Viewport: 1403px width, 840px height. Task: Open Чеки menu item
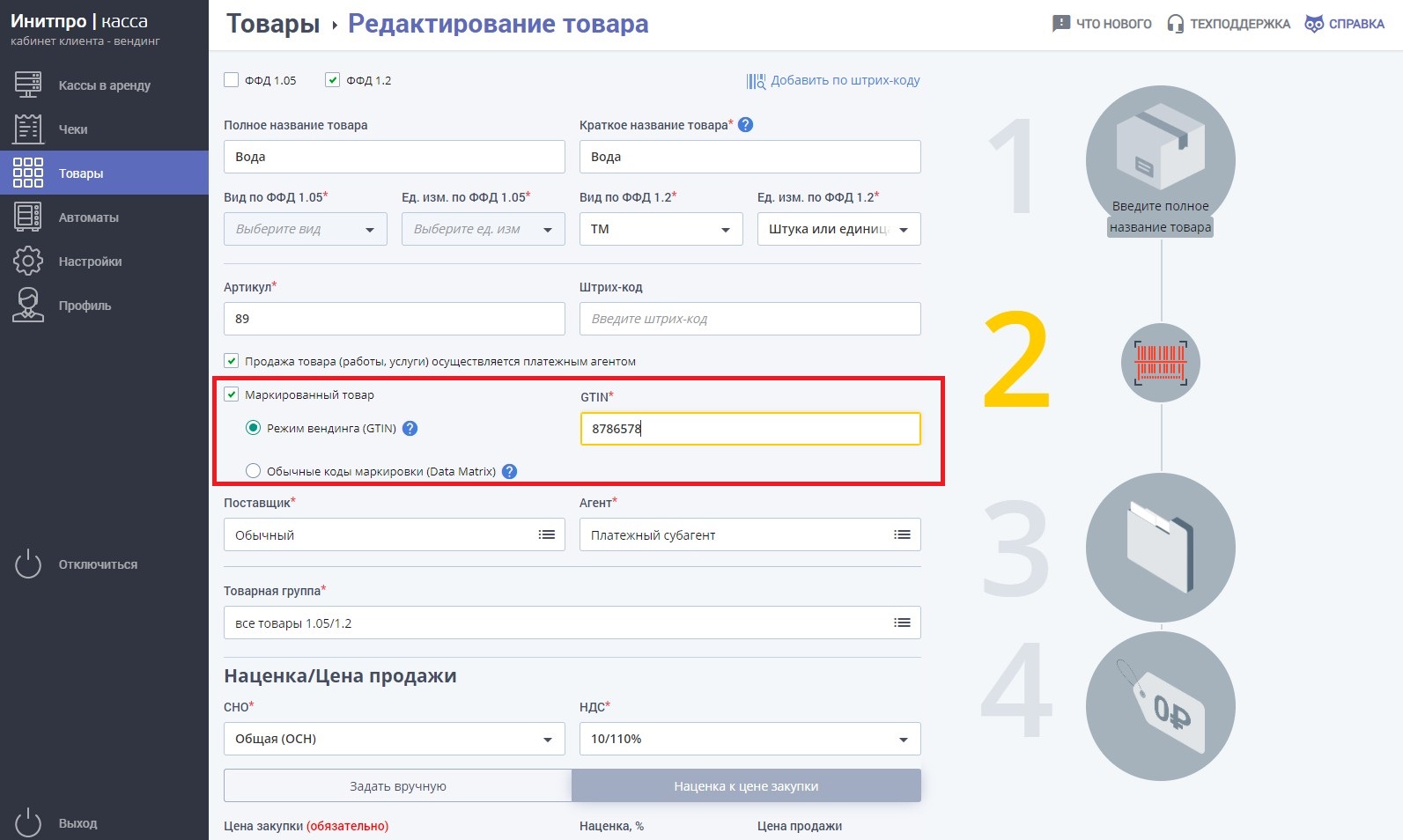click(x=104, y=129)
